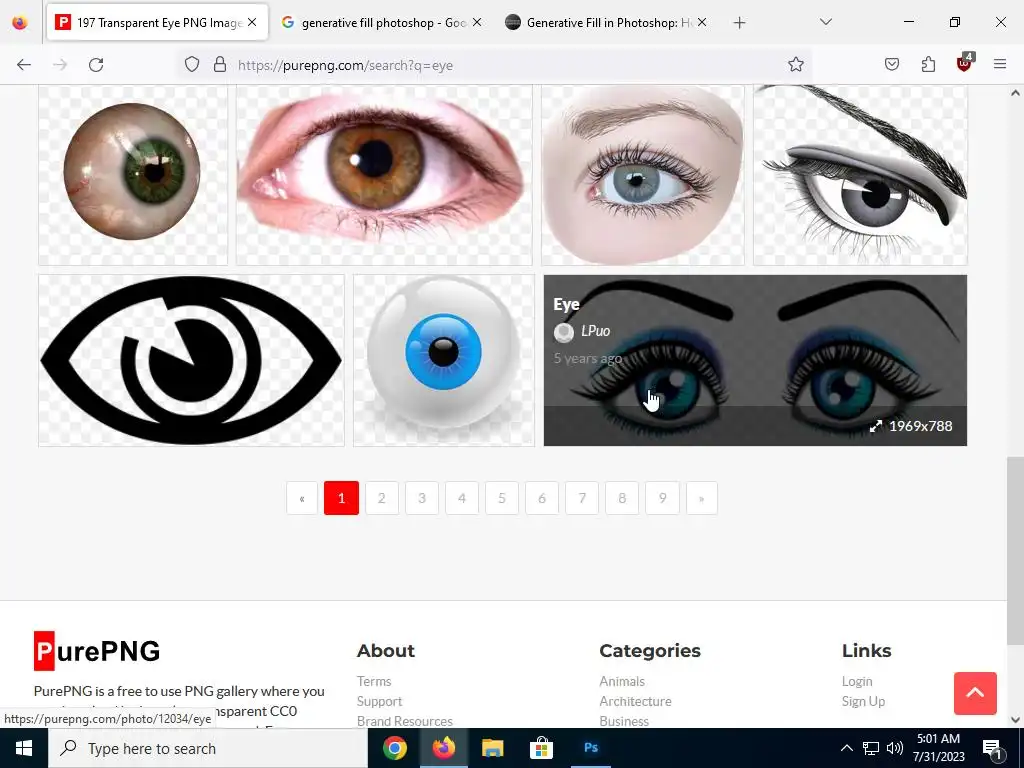The image size is (1024, 768).
Task: Reload the current page
Action: tap(96, 65)
